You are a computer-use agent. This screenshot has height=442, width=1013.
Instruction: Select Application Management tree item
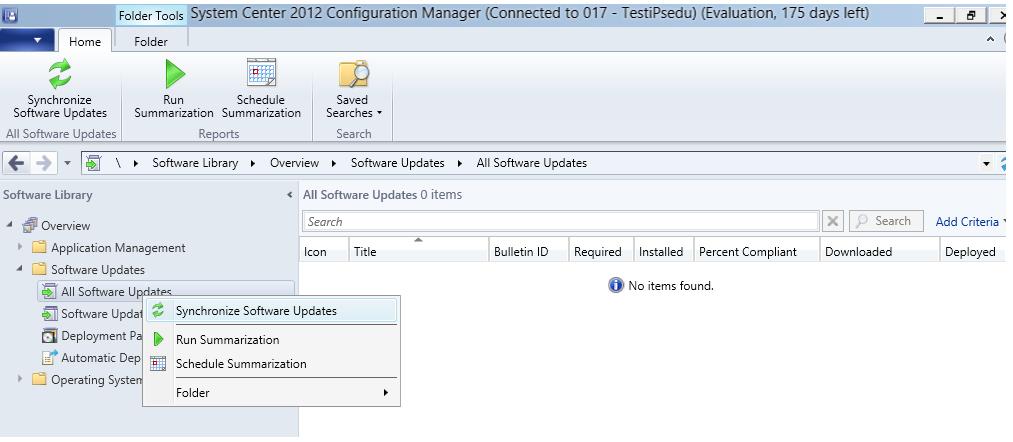(118, 247)
